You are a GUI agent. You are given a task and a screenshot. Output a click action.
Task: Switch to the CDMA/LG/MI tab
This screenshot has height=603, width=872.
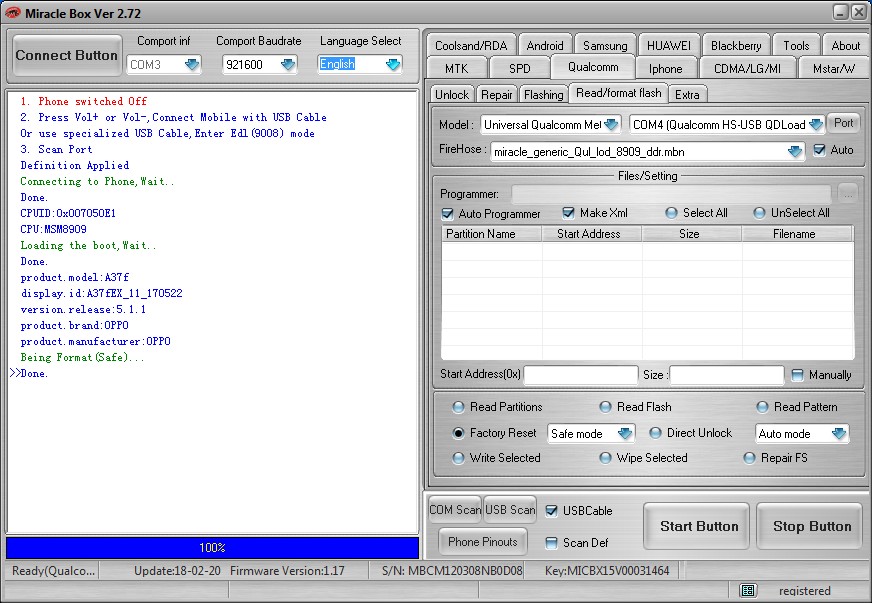pos(747,68)
